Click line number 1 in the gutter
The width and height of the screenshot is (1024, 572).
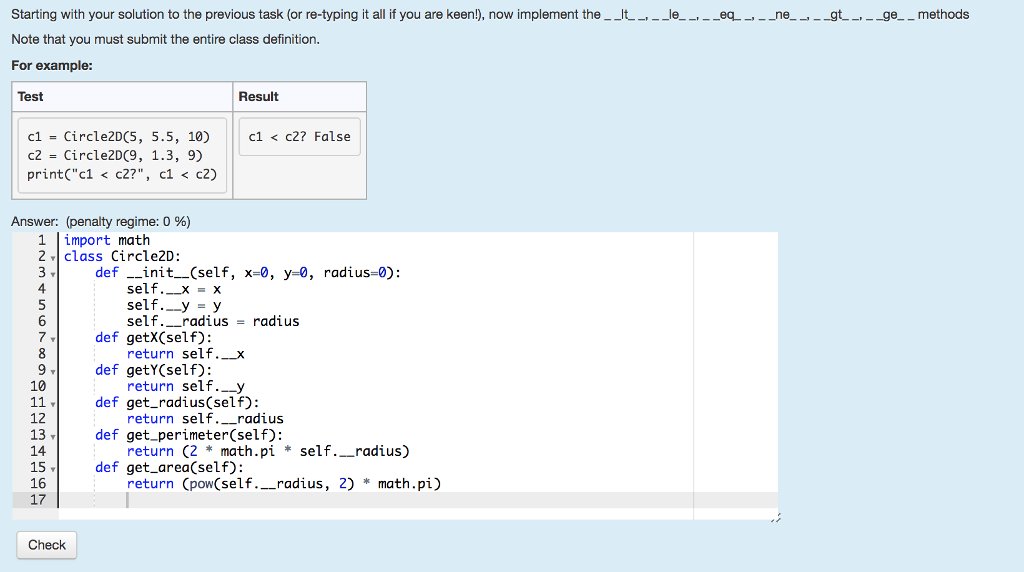(x=42, y=240)
